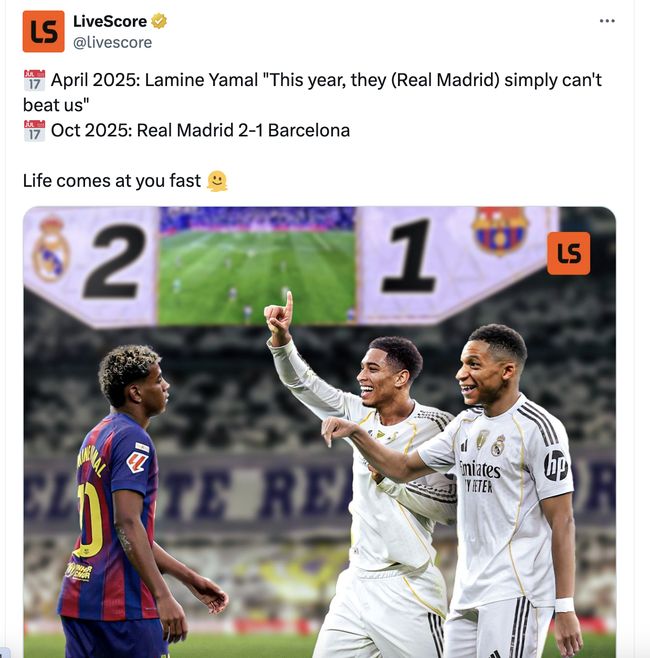Click the calendar emoji before April 2025
650x658 pixels.
pyautogui.click(x=34, y=80)
